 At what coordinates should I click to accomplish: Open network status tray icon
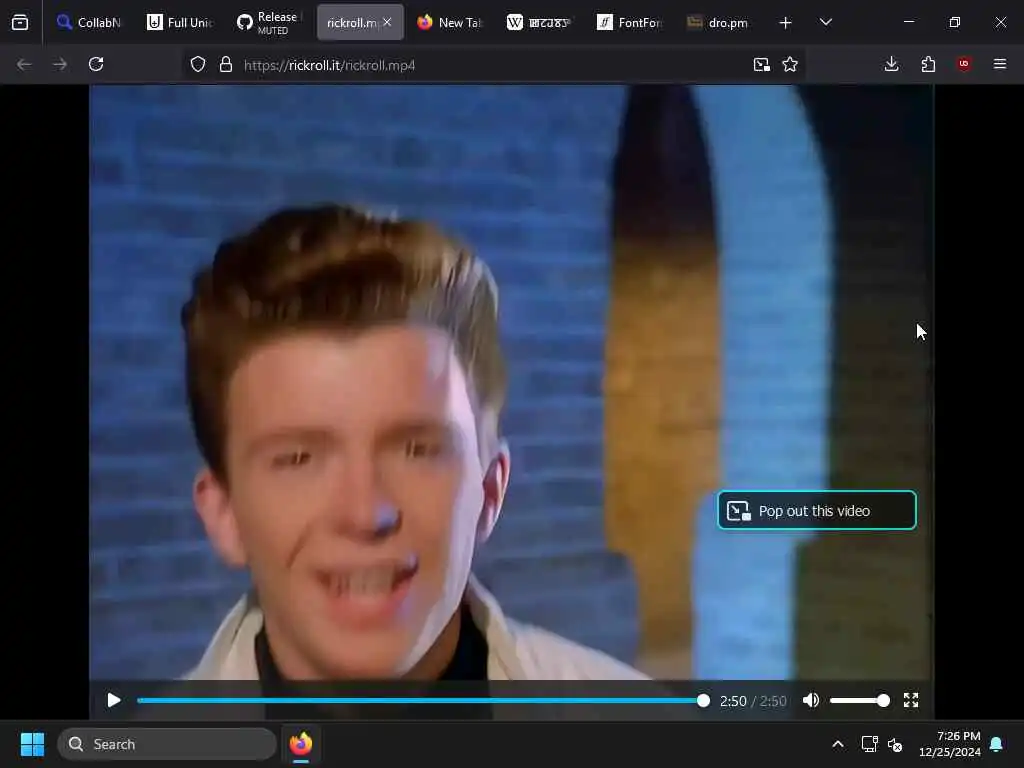869,744
